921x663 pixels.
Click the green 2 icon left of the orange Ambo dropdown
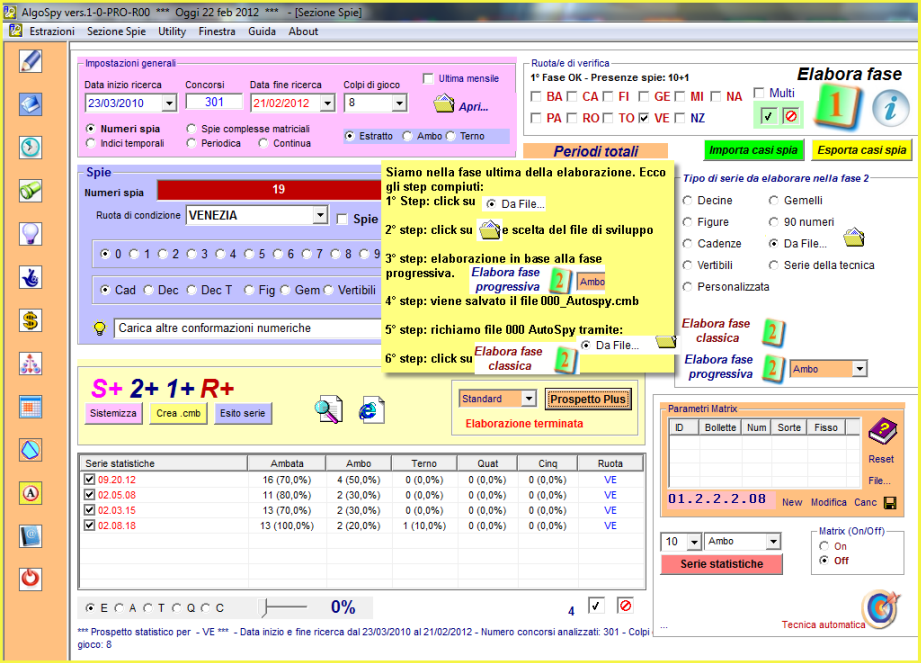(773, 369)
